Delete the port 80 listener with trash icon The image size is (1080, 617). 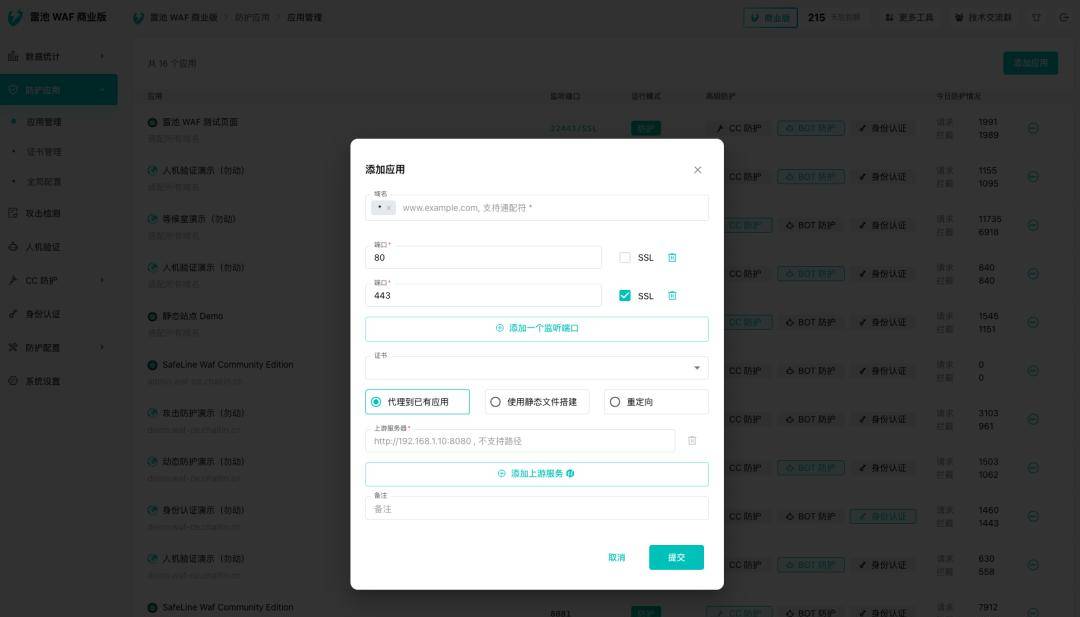[672, 257]
